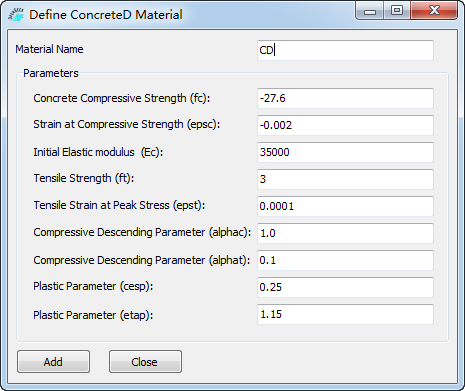Image resolution: width=465 pixels, height=391 pixels.
Task: Click the 'Compressive Descending Parameter (alphac):' label
Action: point(142,232)
